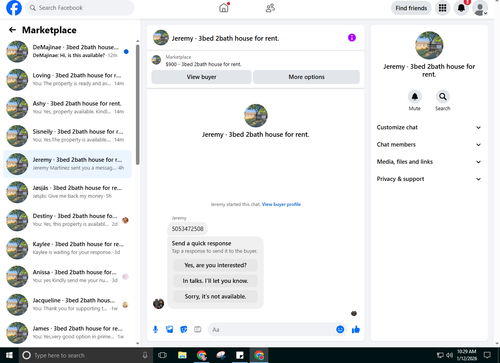
Task: Click the conversation list scrollbar
Action: click(138, 105)
